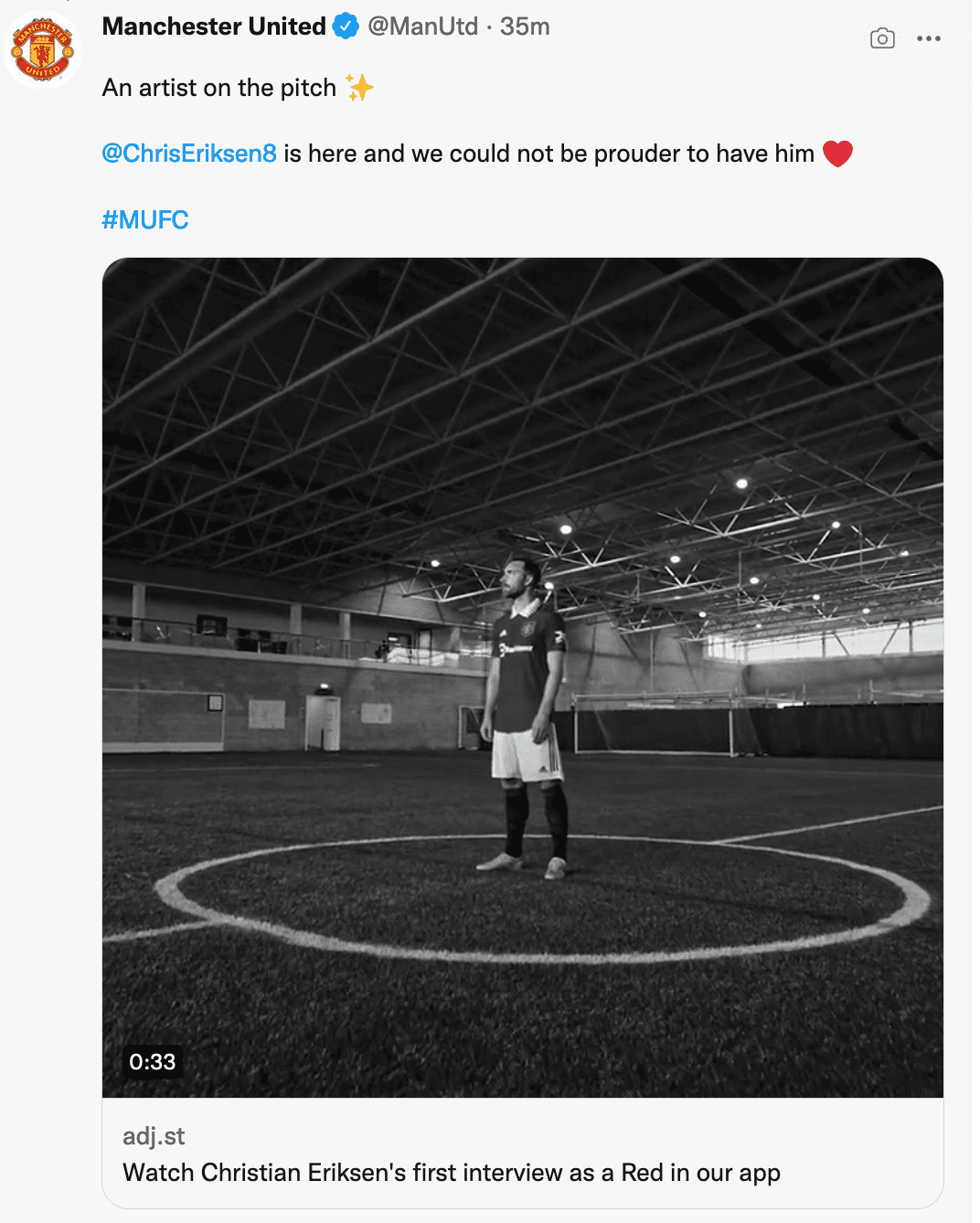Click the adj.st link domain
This screenshot has width=980, height=1223.
[x=154, y=1136]
